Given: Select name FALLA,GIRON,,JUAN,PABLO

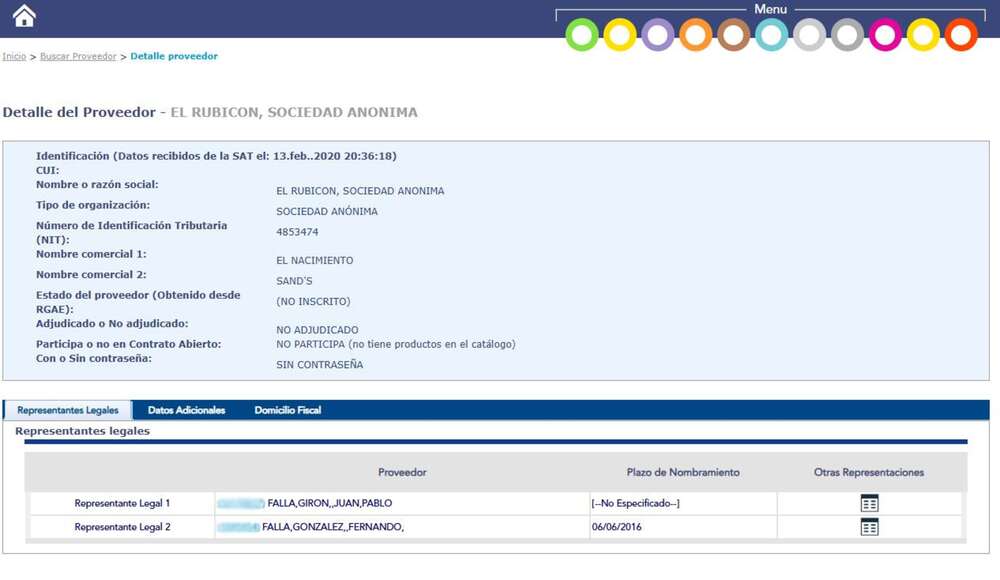Looking at the screenshot, I should [330, 503].
